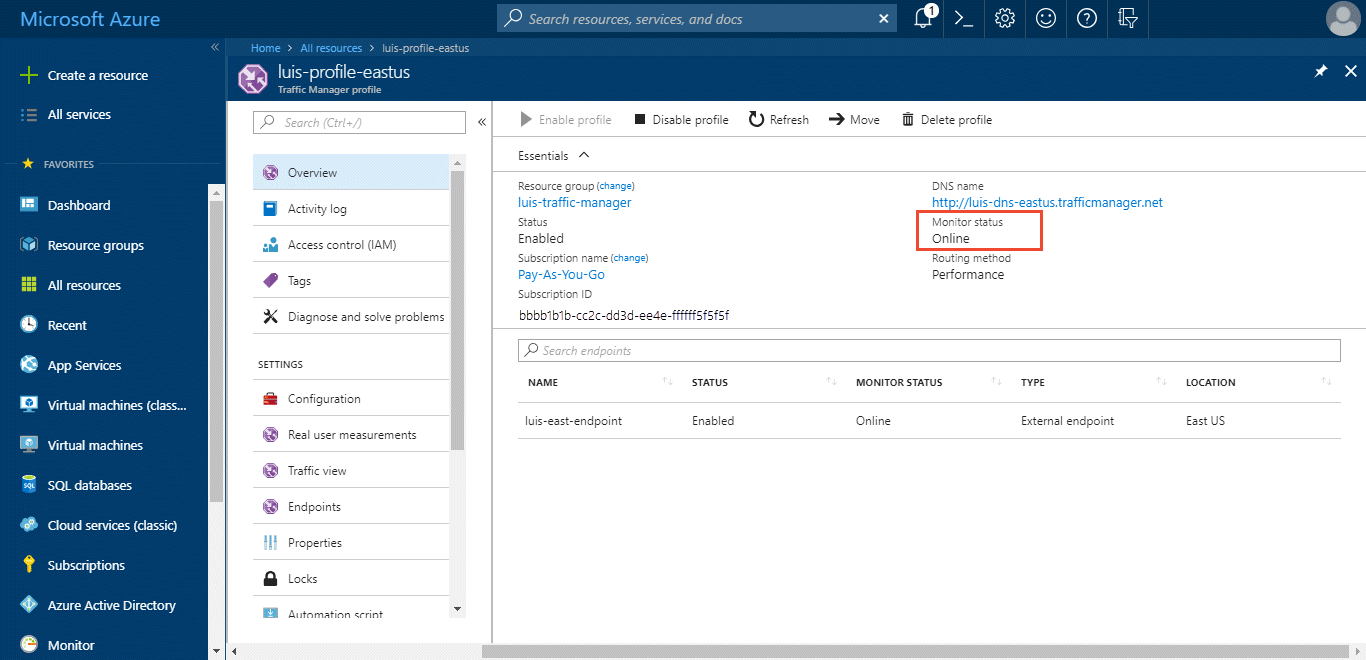Click change next to Subscription name
The image size is (1366, 660).
630,258
